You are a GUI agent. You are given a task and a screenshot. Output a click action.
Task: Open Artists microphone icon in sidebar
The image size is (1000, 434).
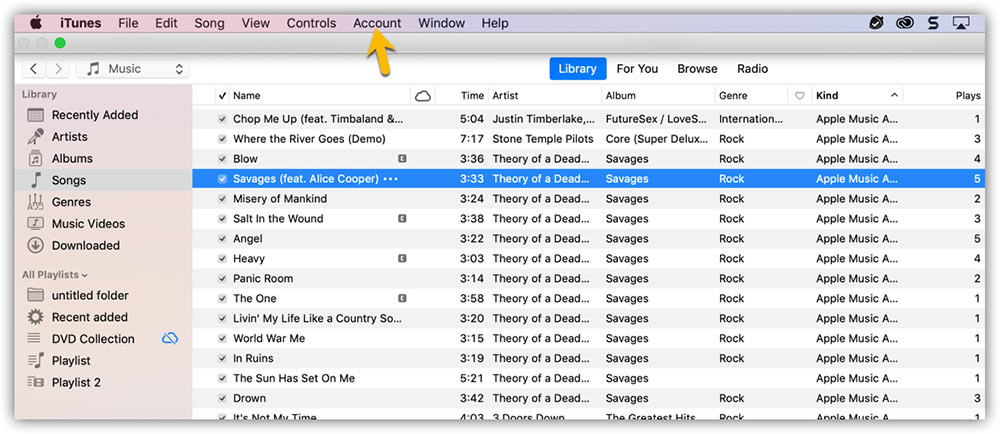click(35, 137)
